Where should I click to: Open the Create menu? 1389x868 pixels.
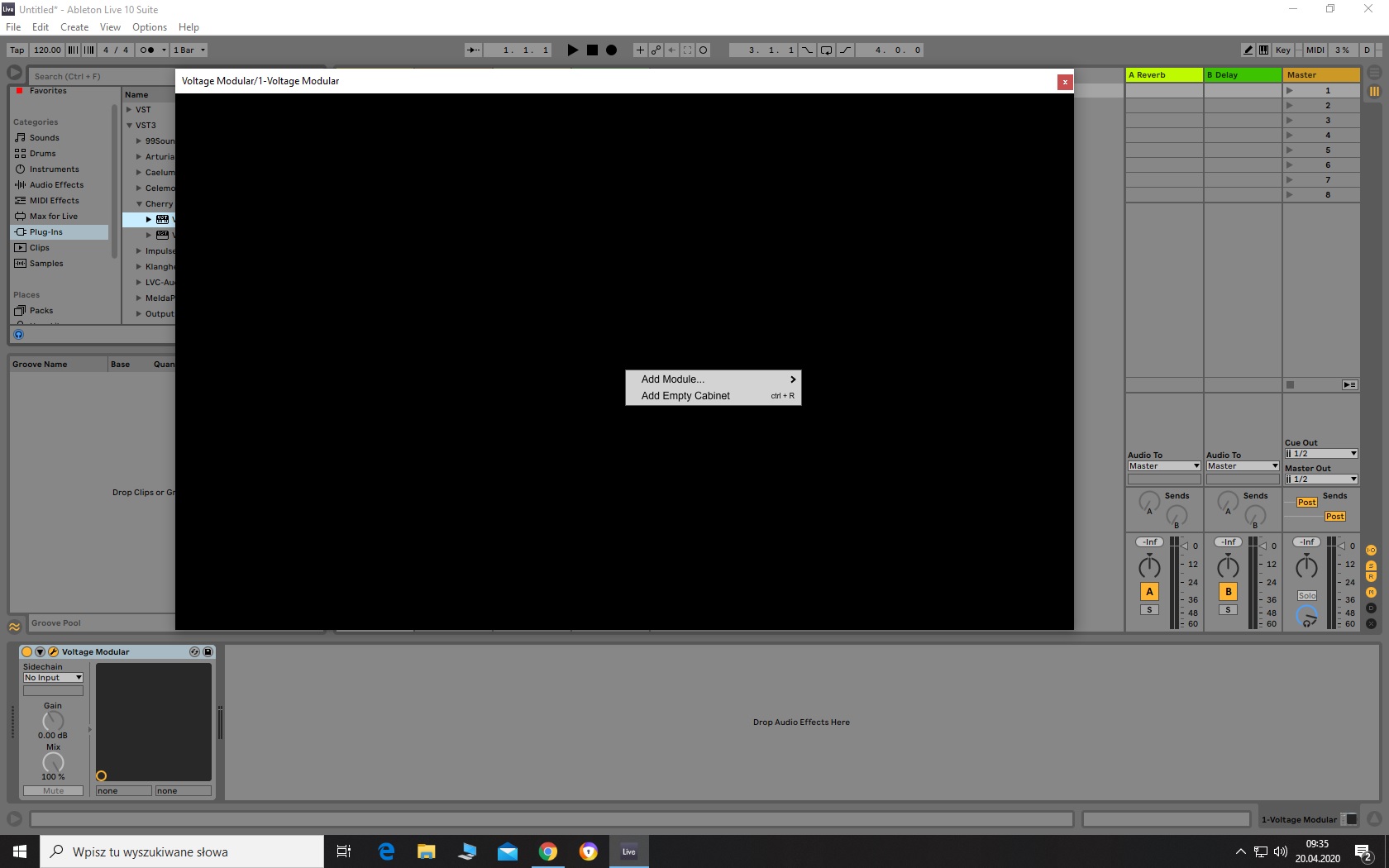[74, 26]
